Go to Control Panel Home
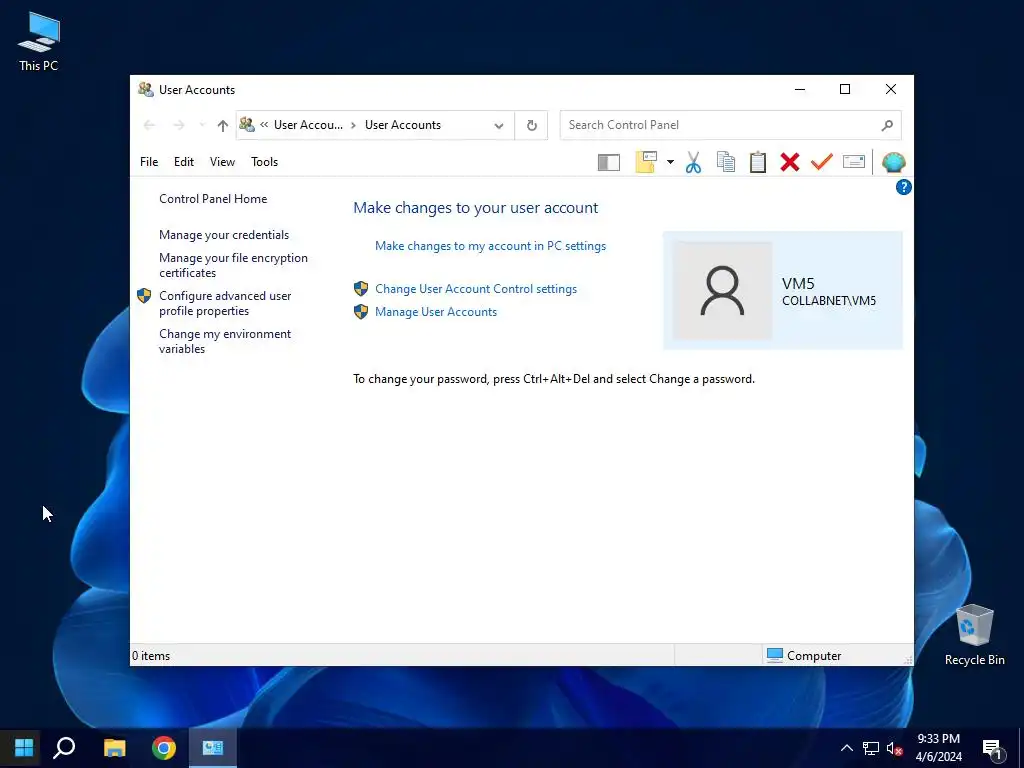1024x768 pixels. [213, 199]
